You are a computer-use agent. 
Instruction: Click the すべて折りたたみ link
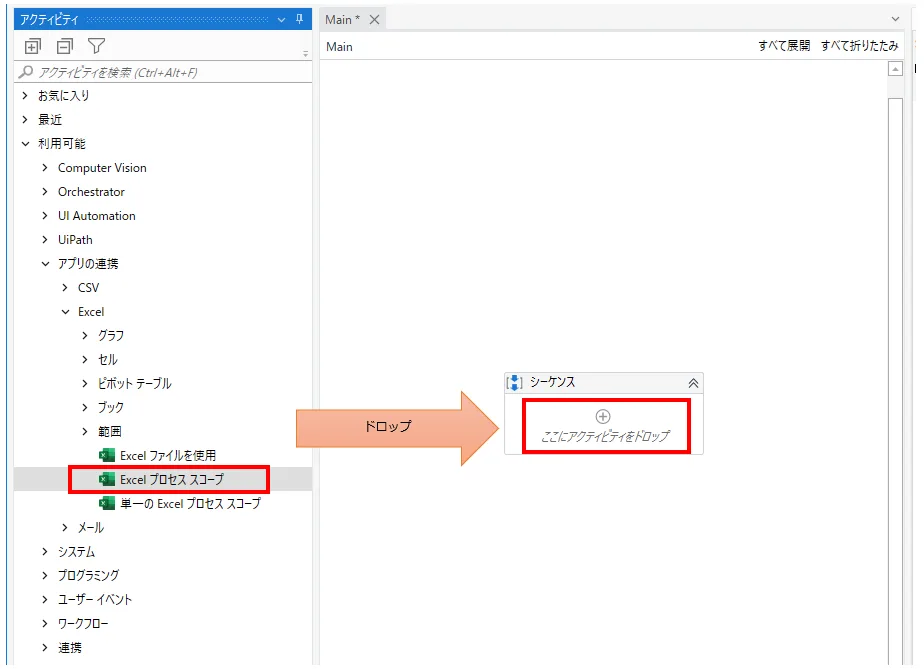coord(859,46)
